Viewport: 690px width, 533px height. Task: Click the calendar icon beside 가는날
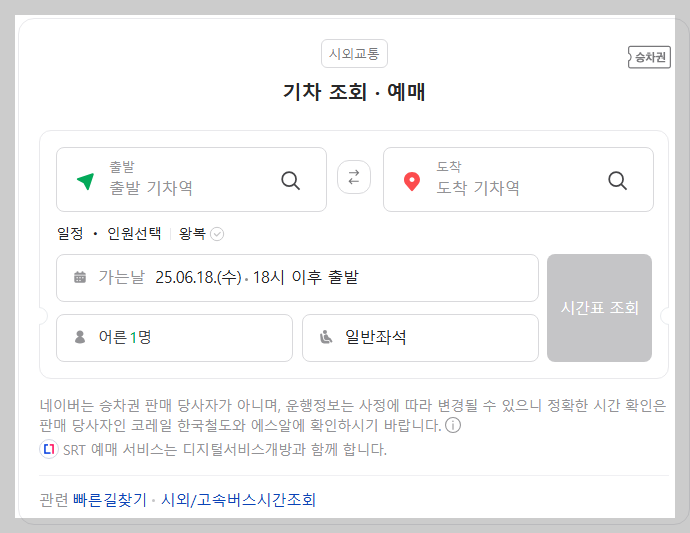80,277
